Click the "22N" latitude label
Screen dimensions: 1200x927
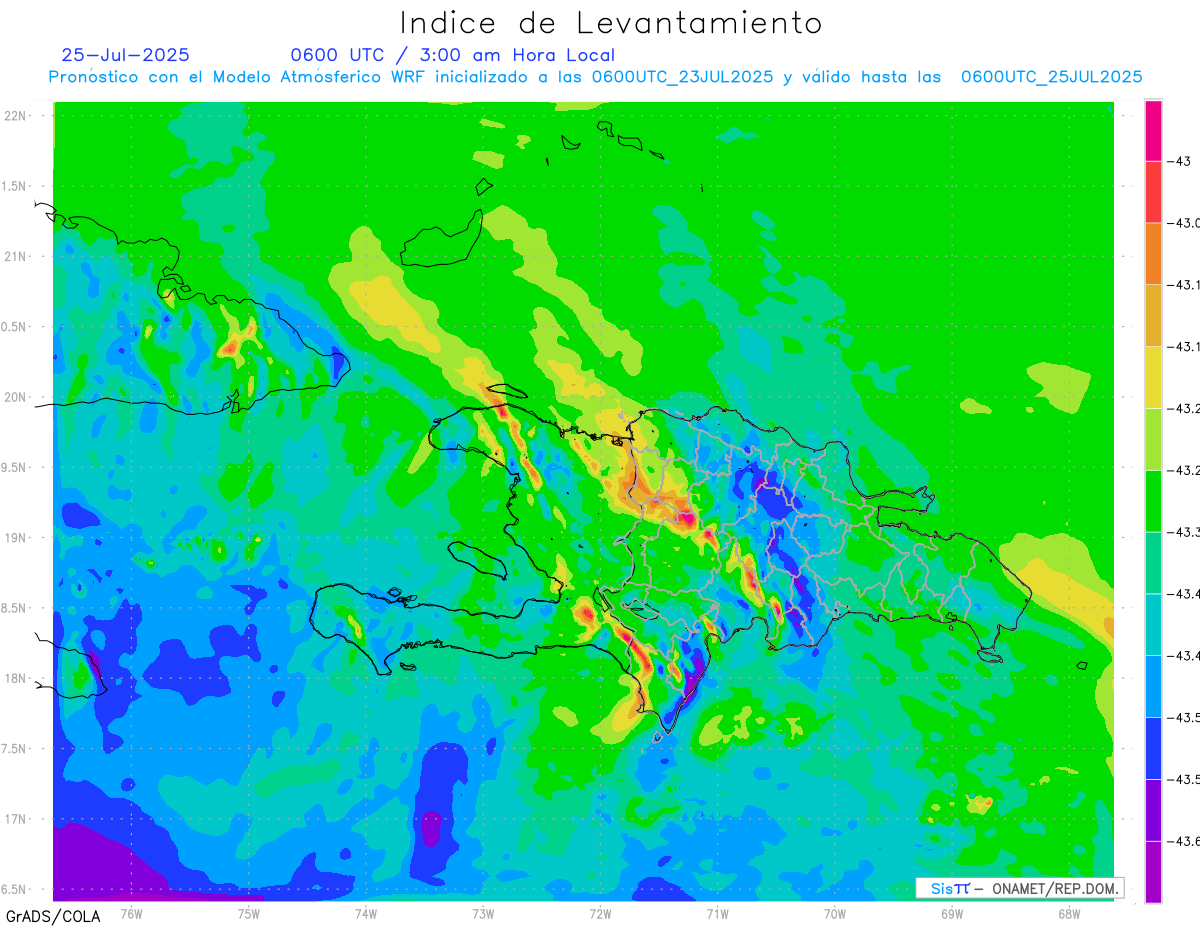(16, 116)
